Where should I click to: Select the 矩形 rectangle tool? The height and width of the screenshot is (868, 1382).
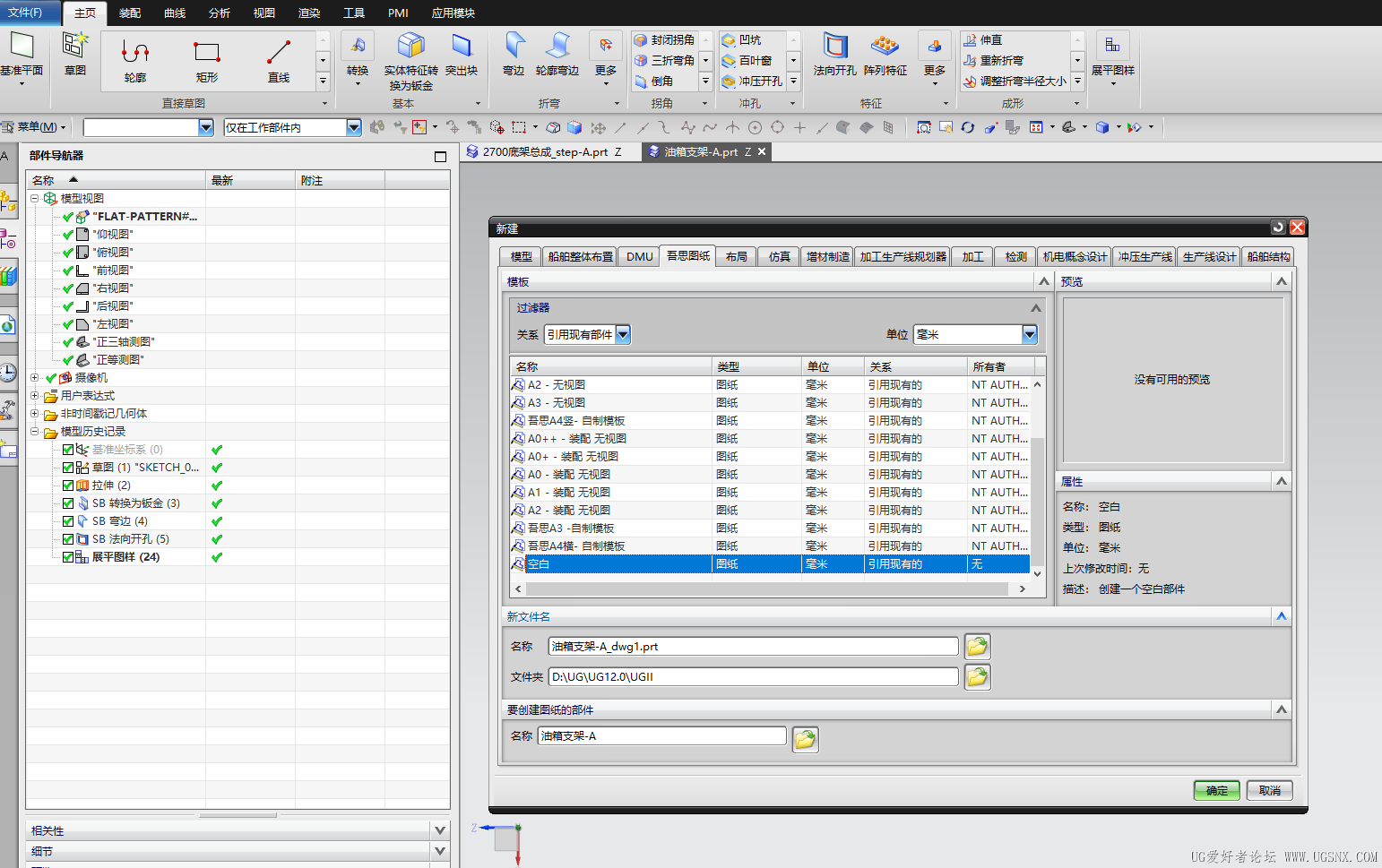click(207, 61)
